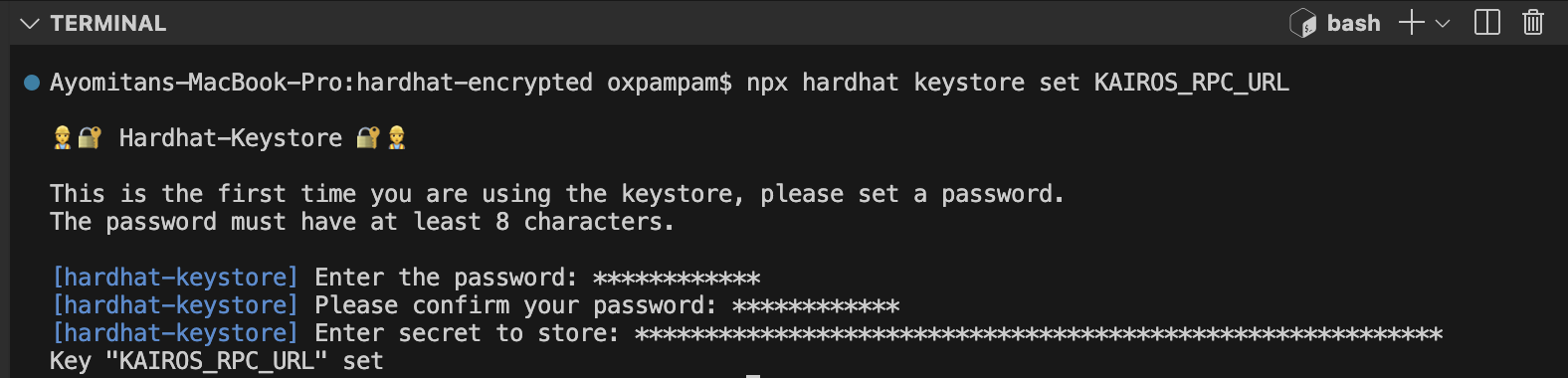Collapse the TERMINAL panel chevron
Image resolution: width=1568 pixels, height=378 pixels.
click(x=30, y=23)
